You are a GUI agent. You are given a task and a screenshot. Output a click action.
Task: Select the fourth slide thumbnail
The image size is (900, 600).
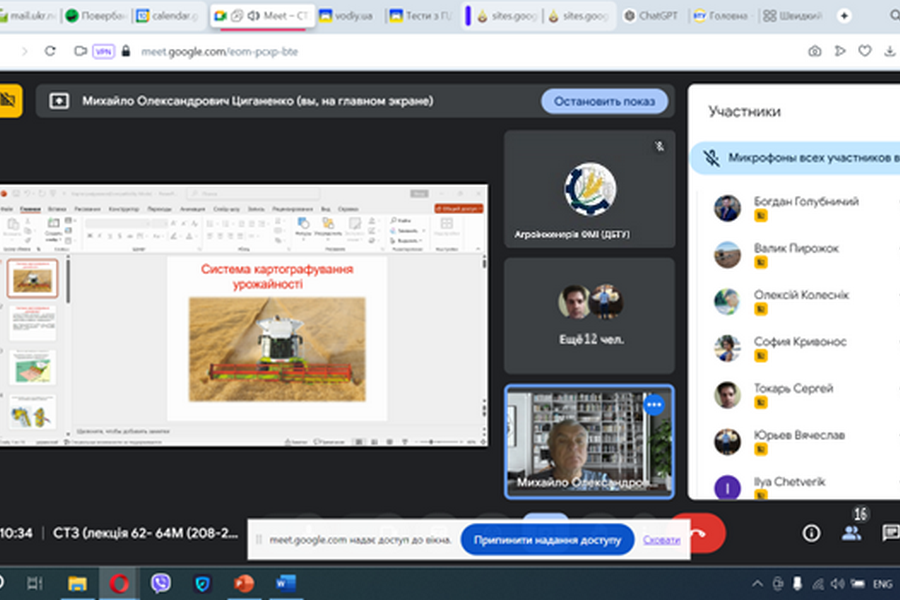click(33, 412)
